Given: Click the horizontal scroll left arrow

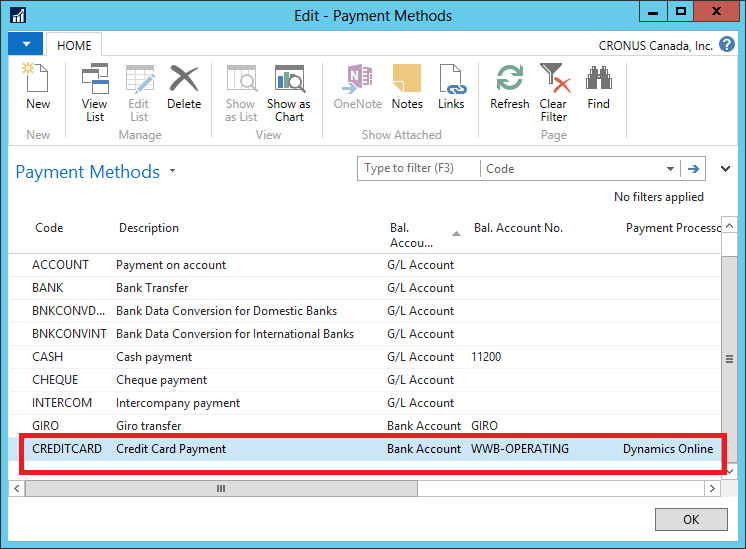Looking at the screenshot, I should [x=17, y=488].
